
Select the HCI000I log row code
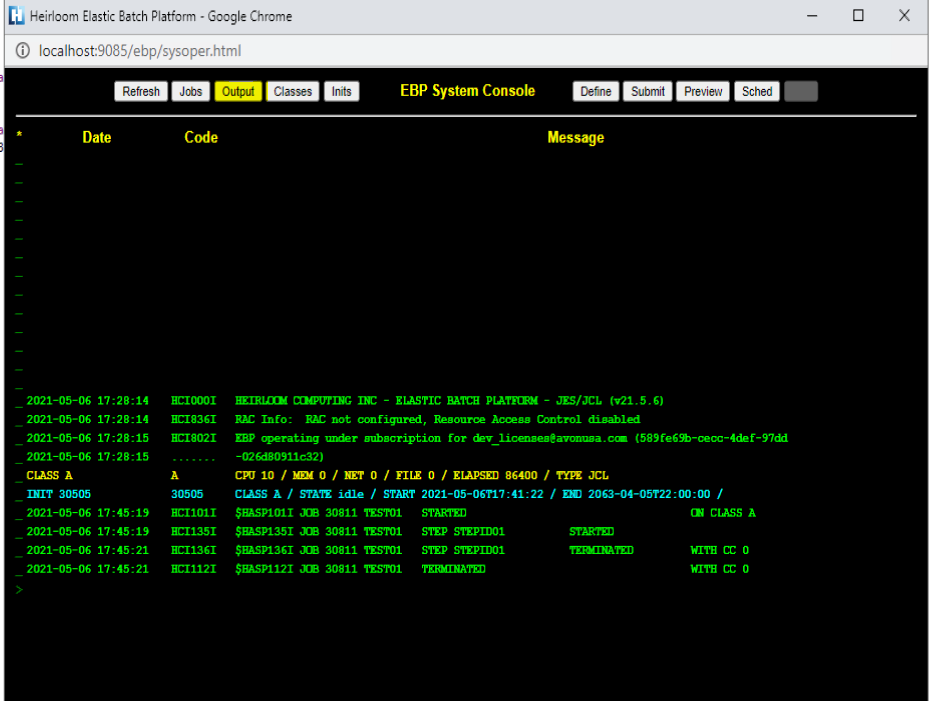pyautogui.click(x=194, y=401)
